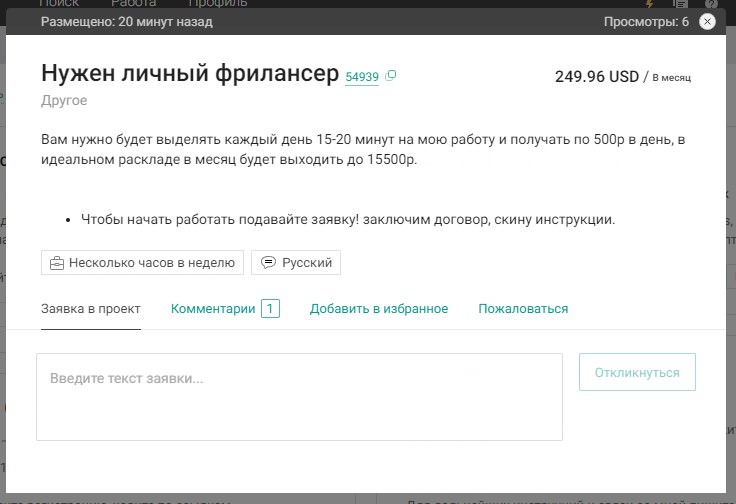The image size is (736, 504).
Task: Click the briefcase icon in the workload tag
Action: 57,263
